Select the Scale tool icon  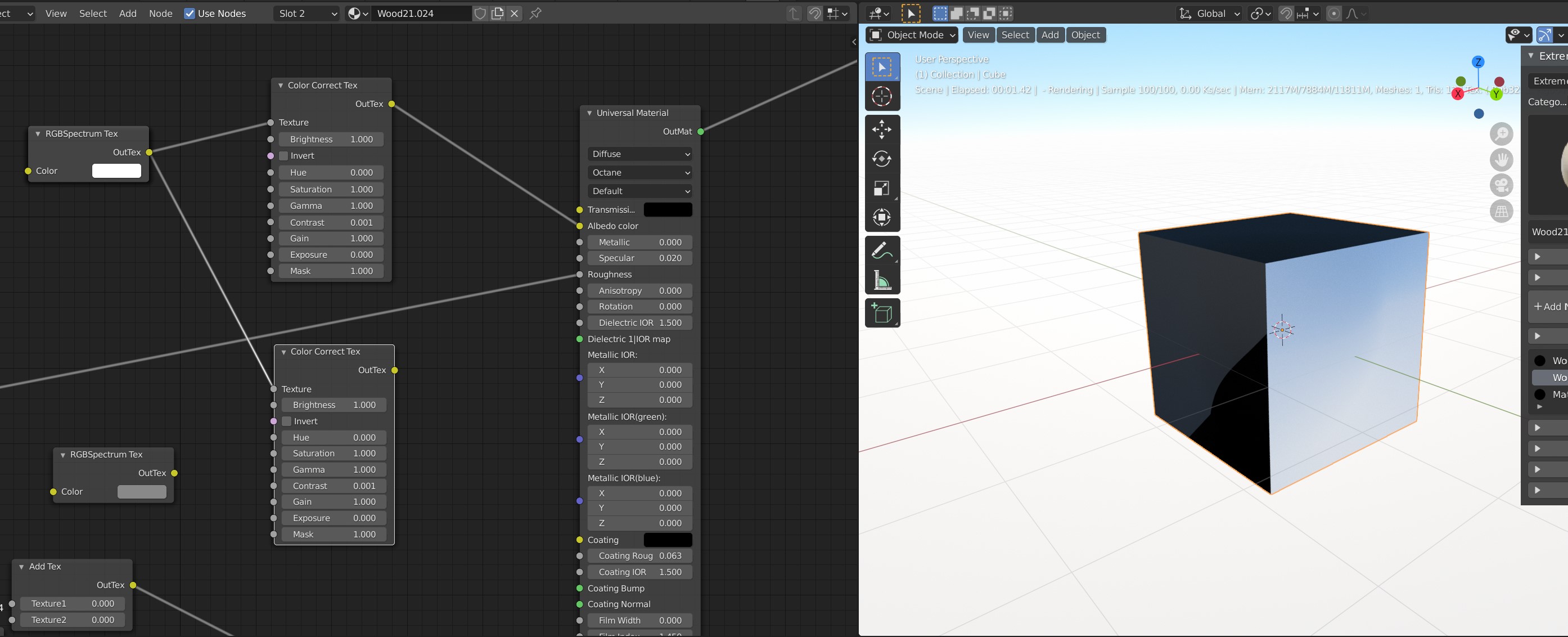pos(881,188)
